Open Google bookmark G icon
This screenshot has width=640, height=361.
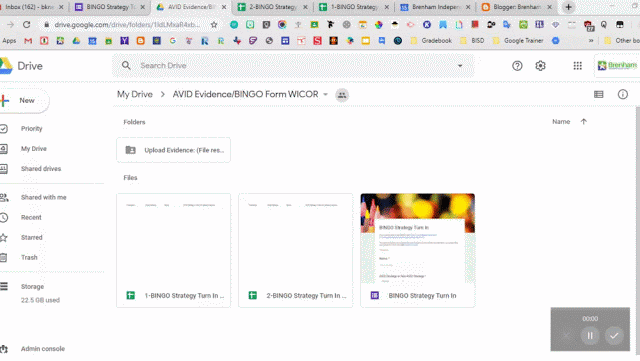(173, 41)
